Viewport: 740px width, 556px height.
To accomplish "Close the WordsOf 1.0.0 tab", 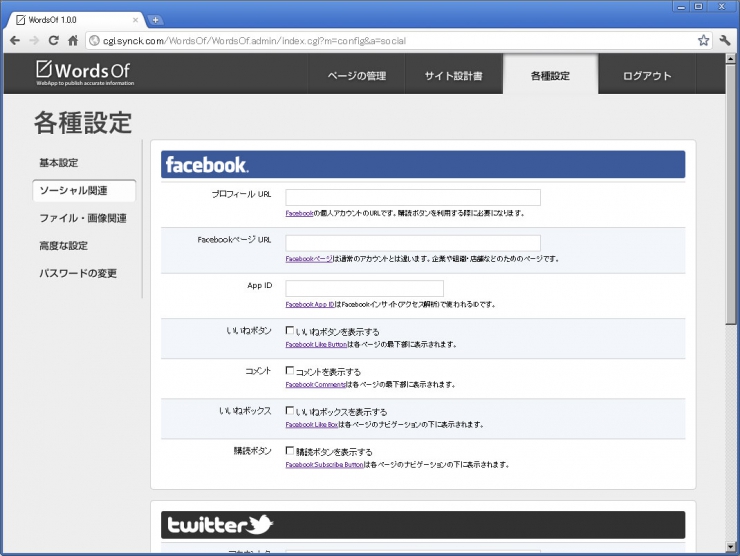I will tap(135, 20).
